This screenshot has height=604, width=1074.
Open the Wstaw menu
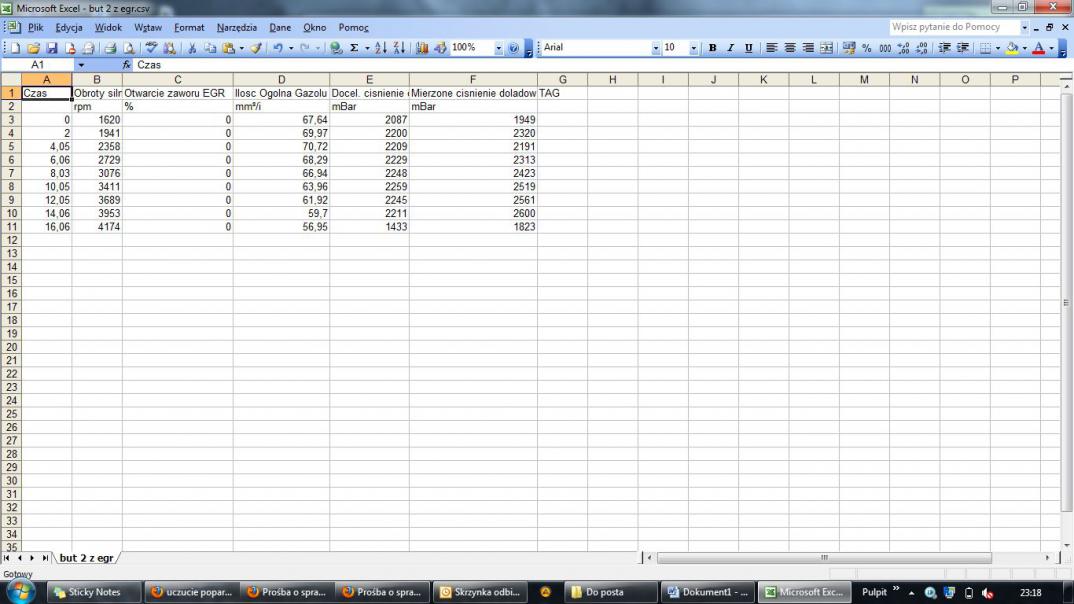147,27
